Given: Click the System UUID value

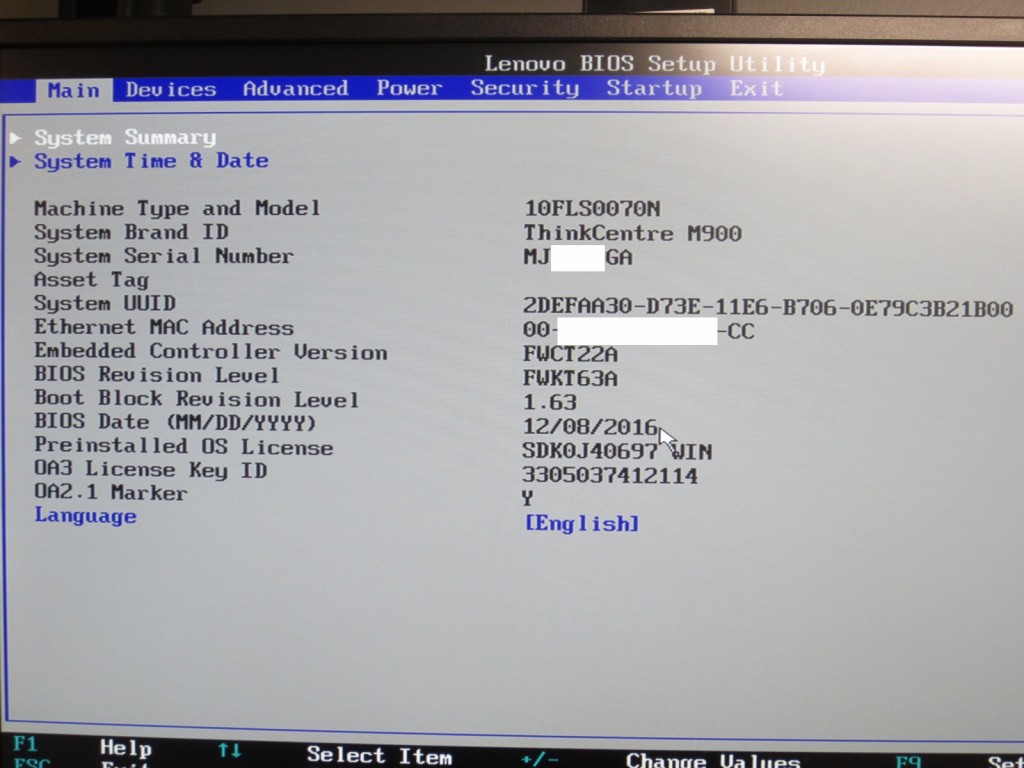Looking at the screenshot, I should (x=767, y=308).
